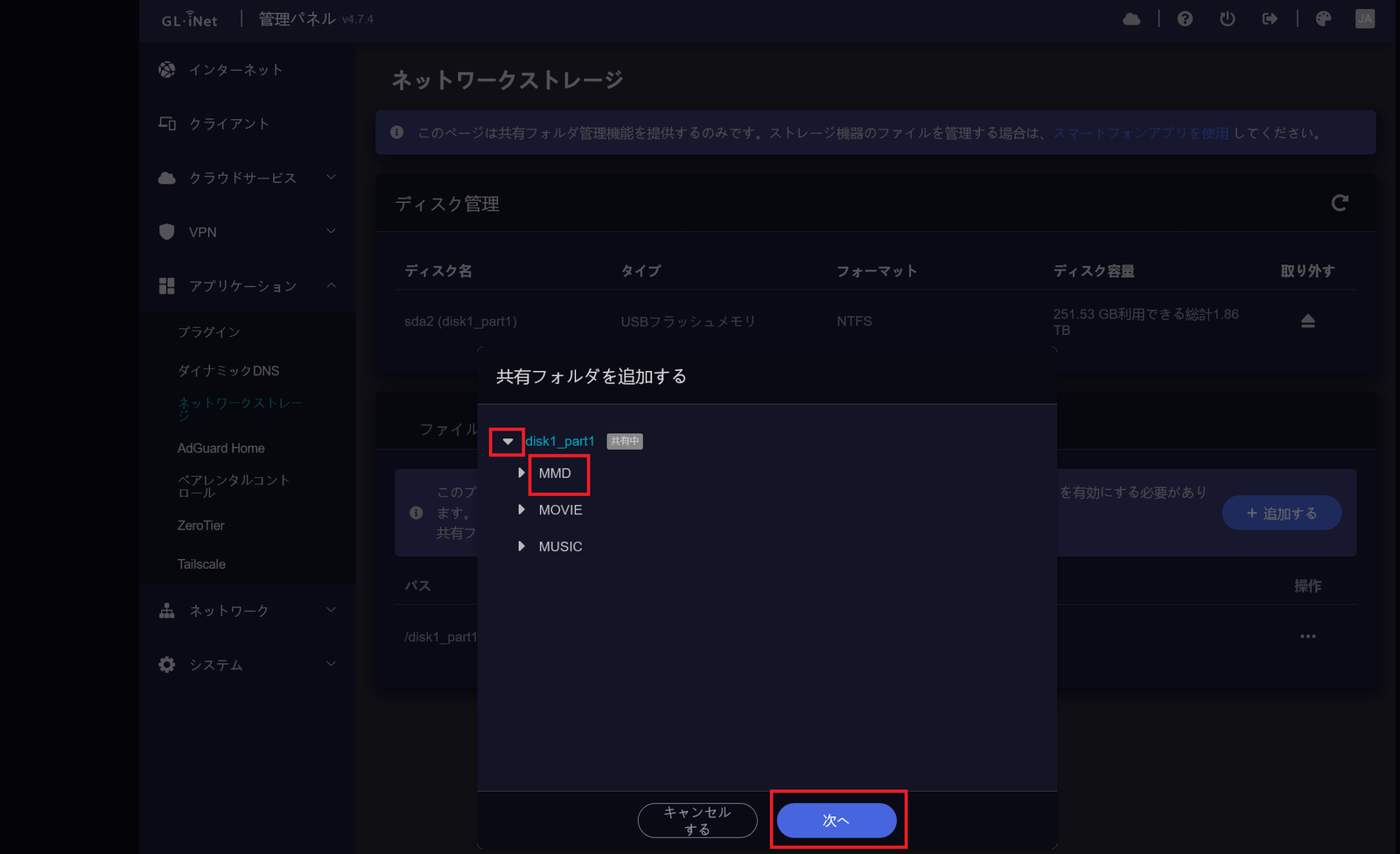Open the cloud status icon in top bar
This screenshot has height=854, width=1400.
(x=1131, y=18)
